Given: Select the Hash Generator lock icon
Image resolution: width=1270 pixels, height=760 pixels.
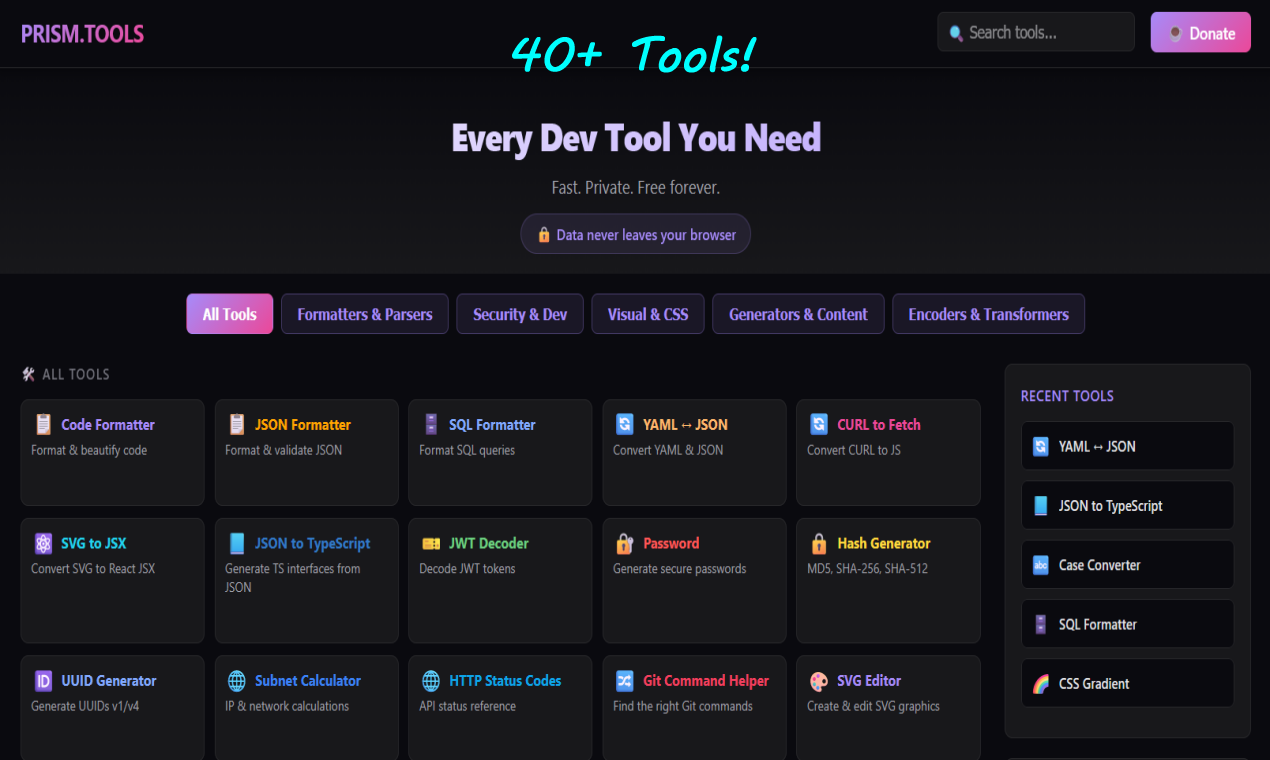Looking at the screenshot, I should click(x=818, y=542).
